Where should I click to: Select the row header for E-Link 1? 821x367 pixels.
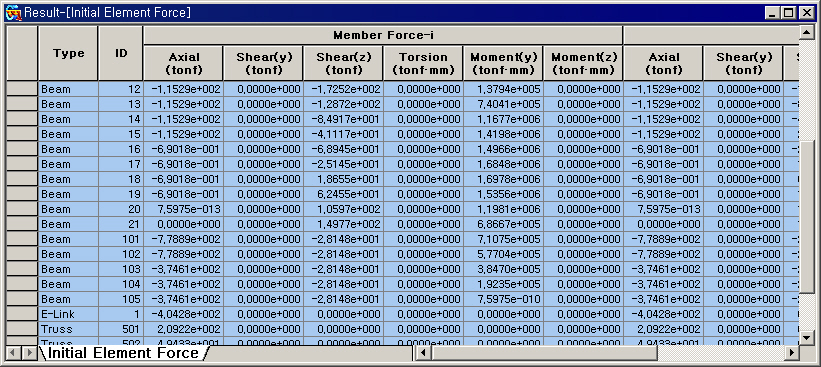pyautogui.click(x=22, y=314)
